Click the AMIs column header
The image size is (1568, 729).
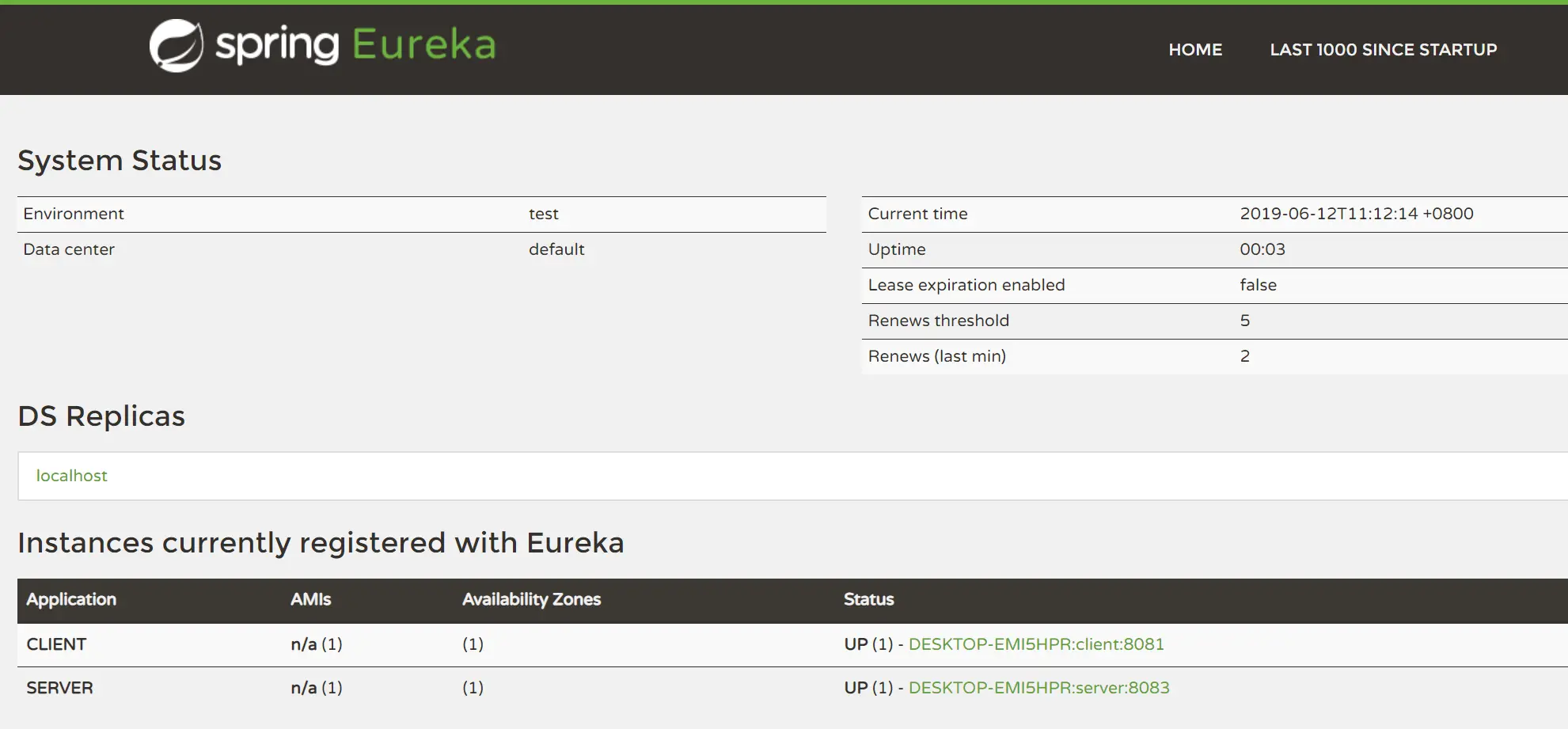tap(310, 600)
